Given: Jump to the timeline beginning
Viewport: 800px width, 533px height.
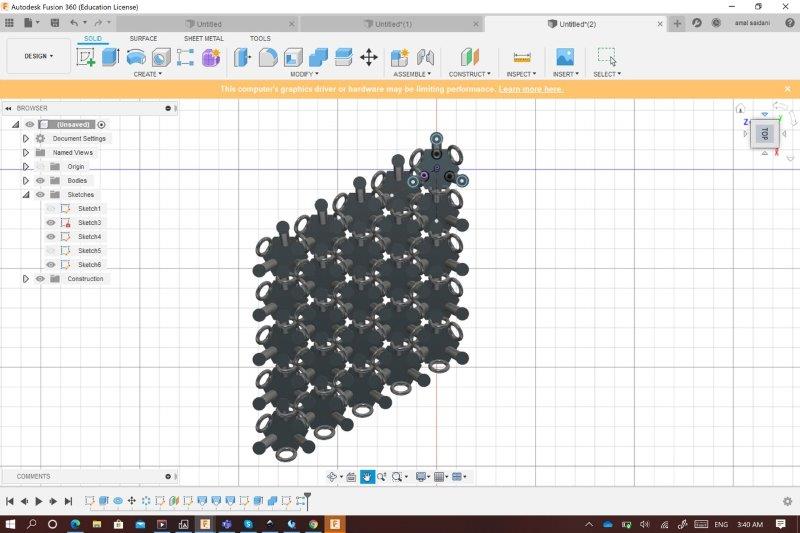Looking at the screenshot, I should coord(10,501).
